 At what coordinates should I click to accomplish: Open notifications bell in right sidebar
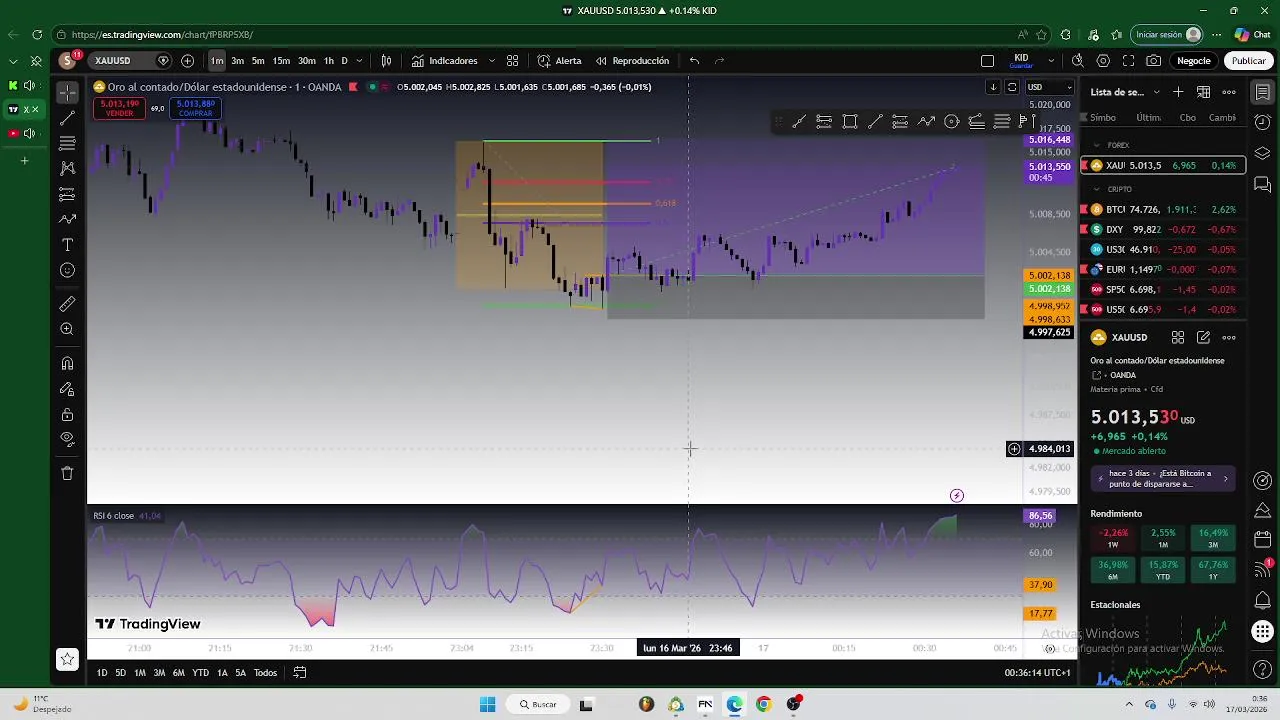click(1263, 600)
